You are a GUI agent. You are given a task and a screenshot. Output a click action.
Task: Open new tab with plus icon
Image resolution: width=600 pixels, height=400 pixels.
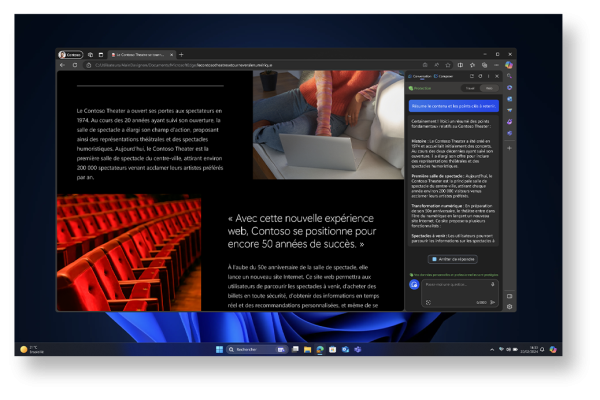point(182,54)
